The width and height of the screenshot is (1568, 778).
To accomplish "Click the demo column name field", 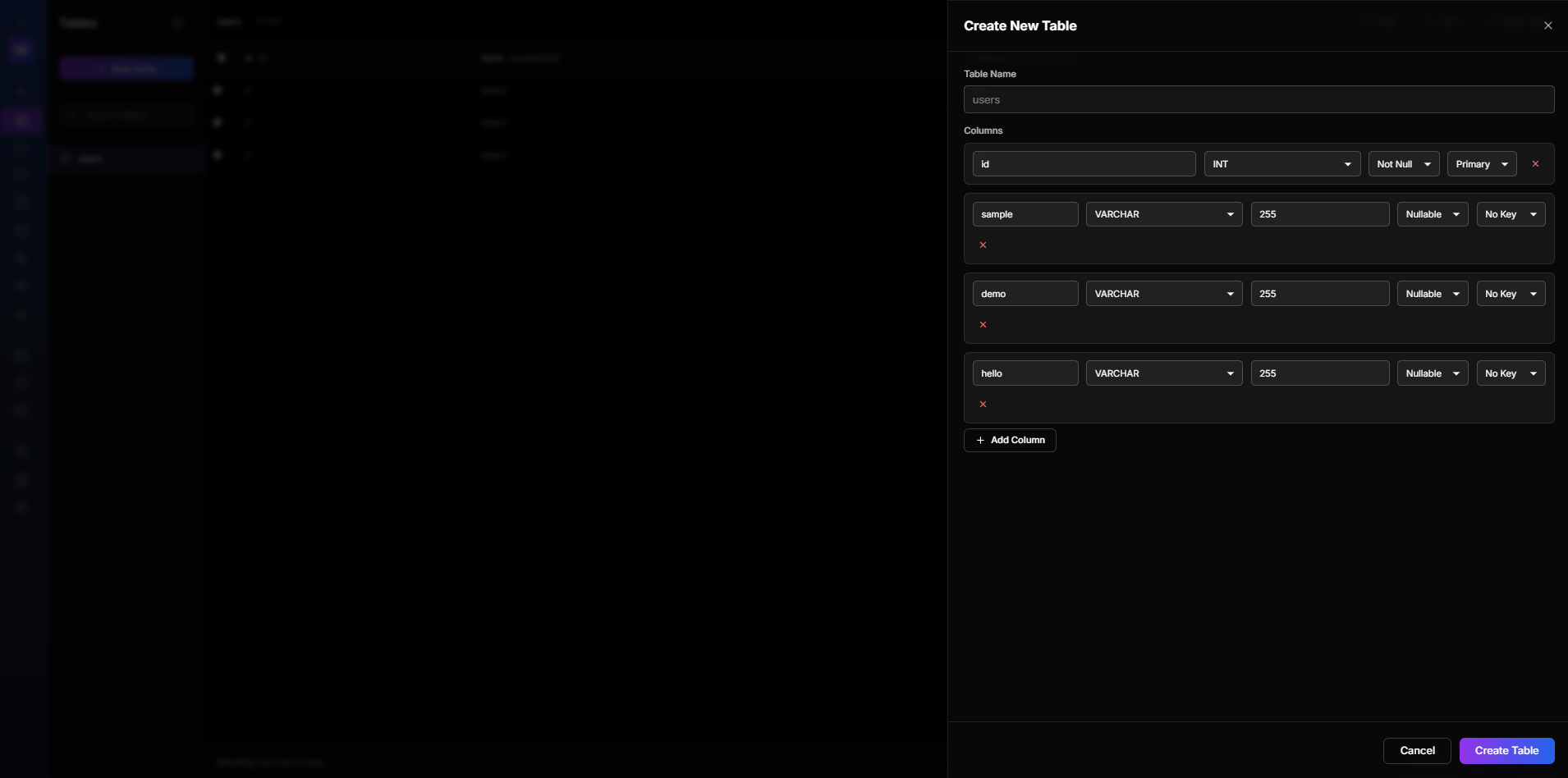I will [x=1025, y=294].
